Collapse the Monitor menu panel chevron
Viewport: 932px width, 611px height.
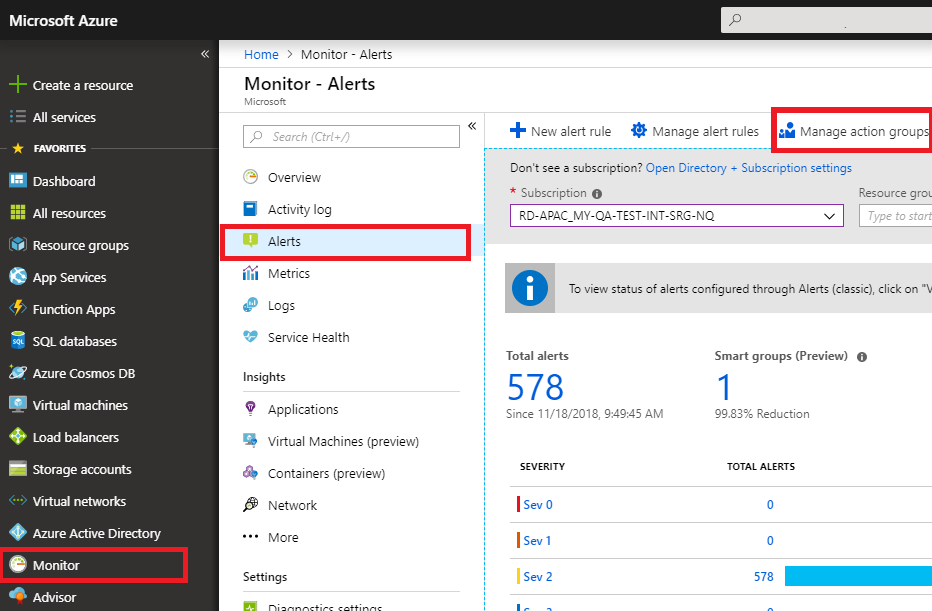tap(471, 126)
